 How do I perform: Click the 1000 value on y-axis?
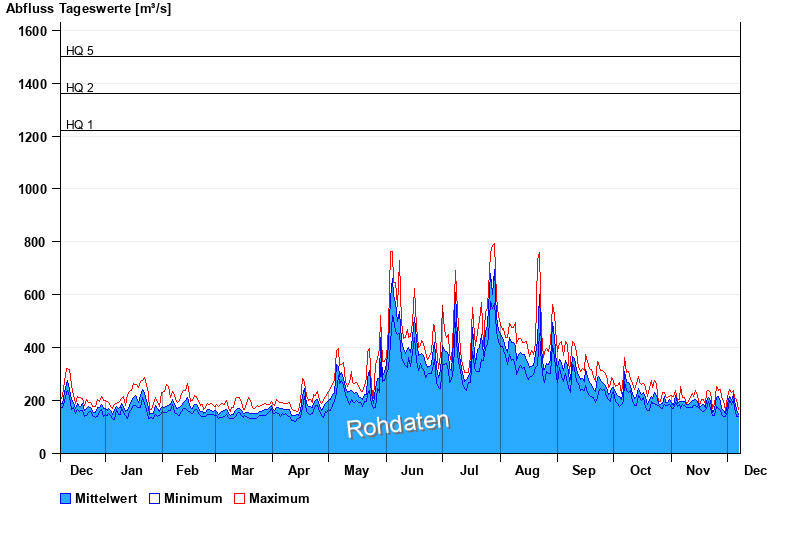(33, 189)
